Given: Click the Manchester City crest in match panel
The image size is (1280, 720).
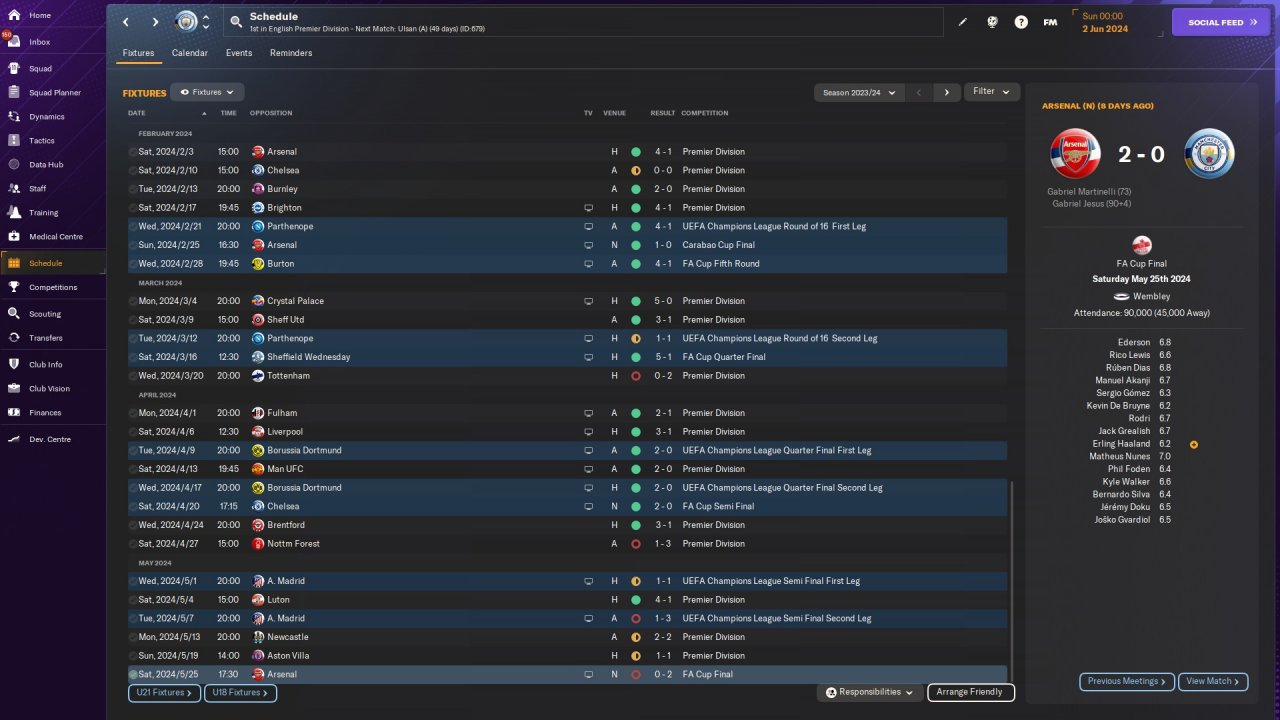Looking at the screenshot, I should (x=1209, y=154).
